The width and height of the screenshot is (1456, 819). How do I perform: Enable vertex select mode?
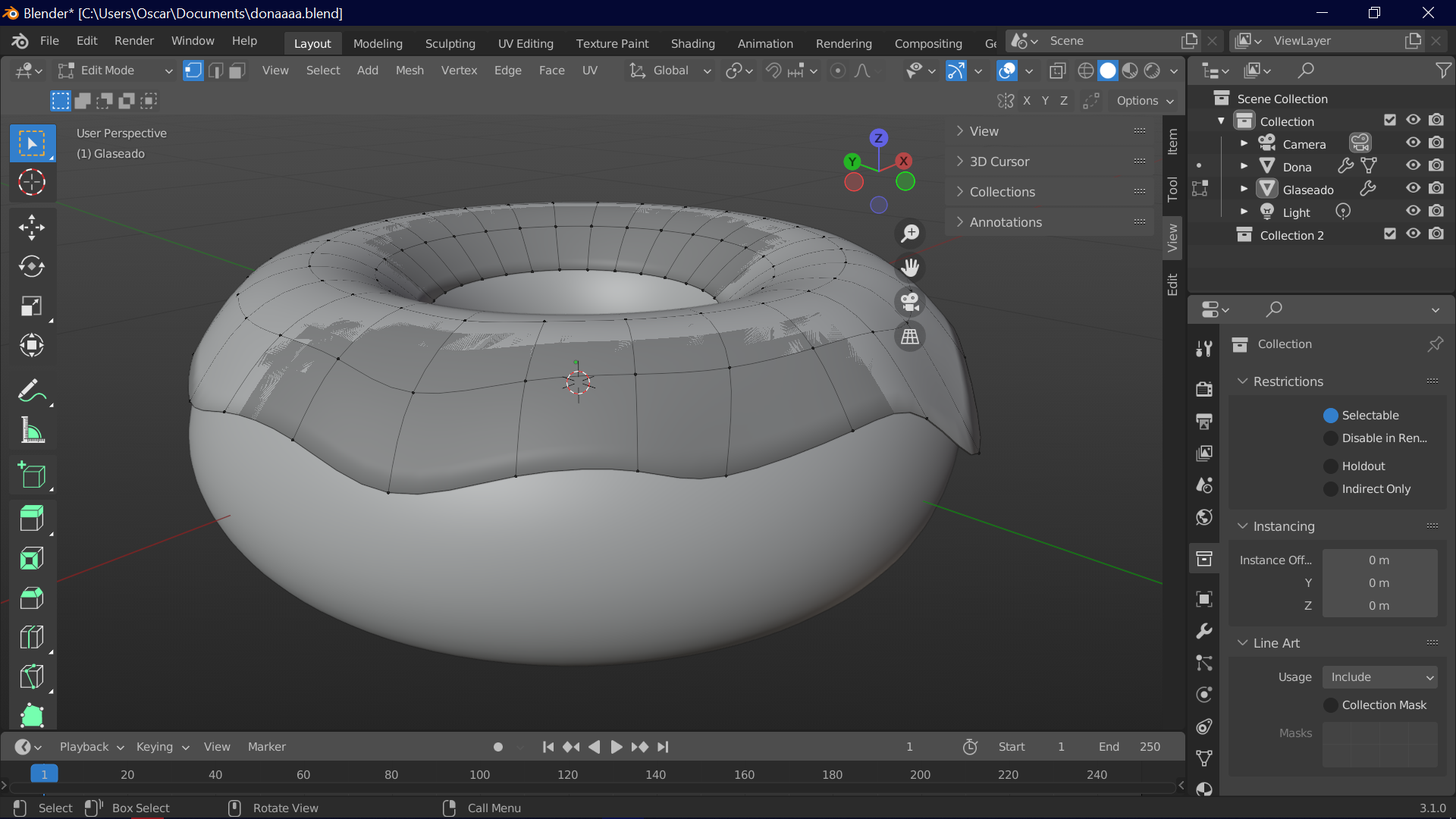point(193,71)
